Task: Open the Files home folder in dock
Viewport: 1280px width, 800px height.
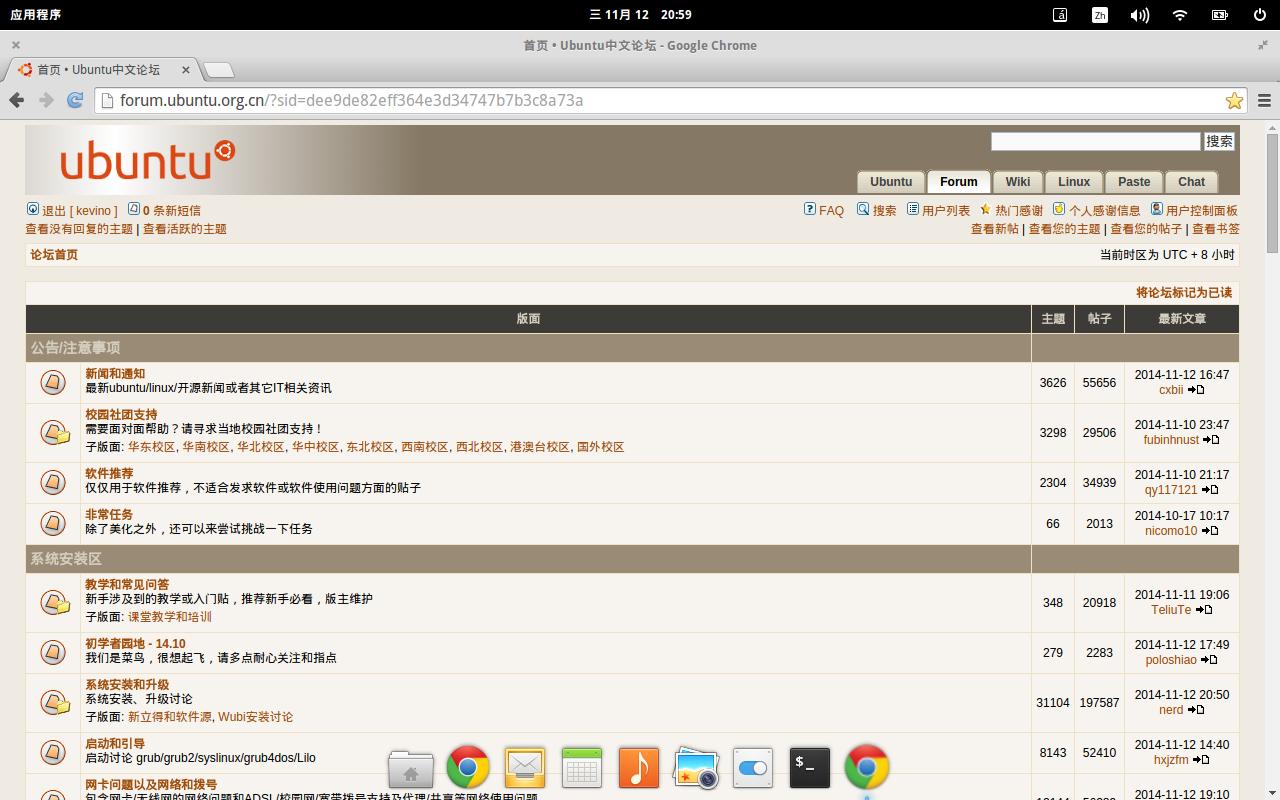Action: click(411, 769)
